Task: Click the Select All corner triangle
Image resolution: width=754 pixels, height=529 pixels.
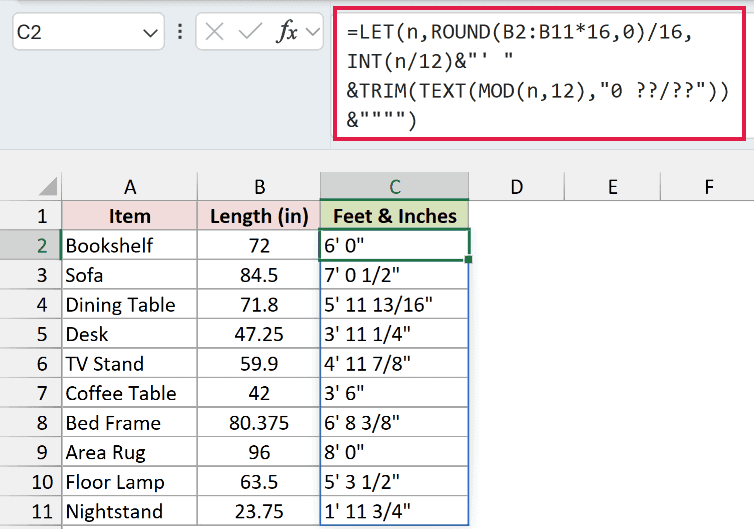Action: pos(48,187)
